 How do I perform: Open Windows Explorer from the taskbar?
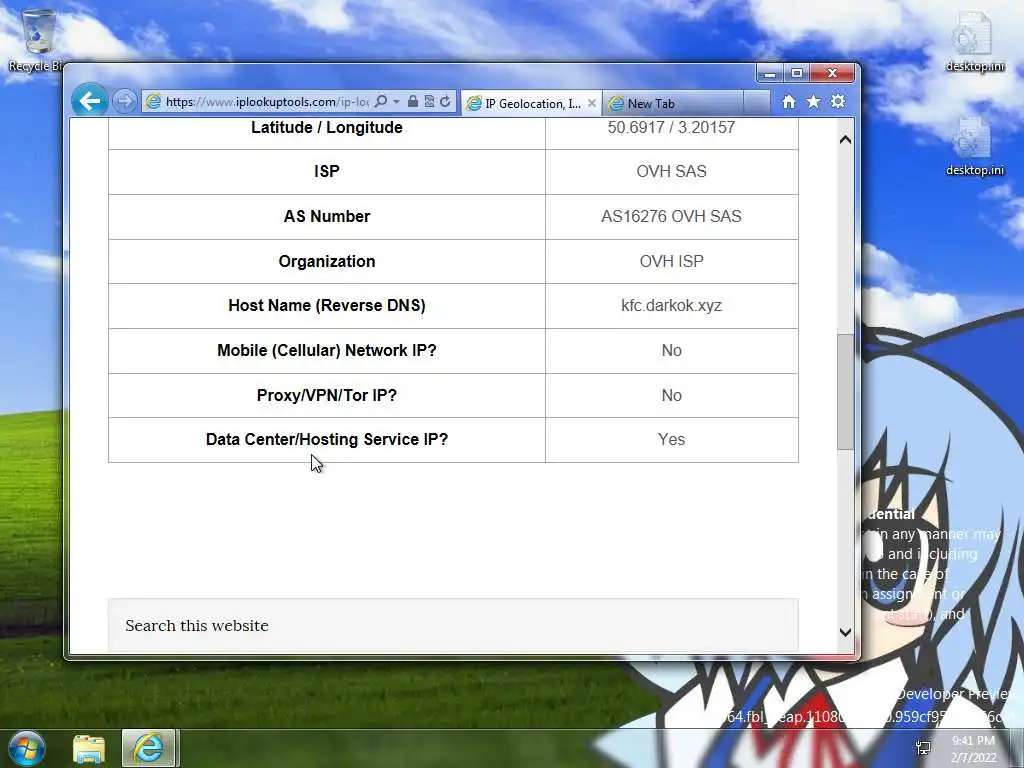tap(89, 748)
